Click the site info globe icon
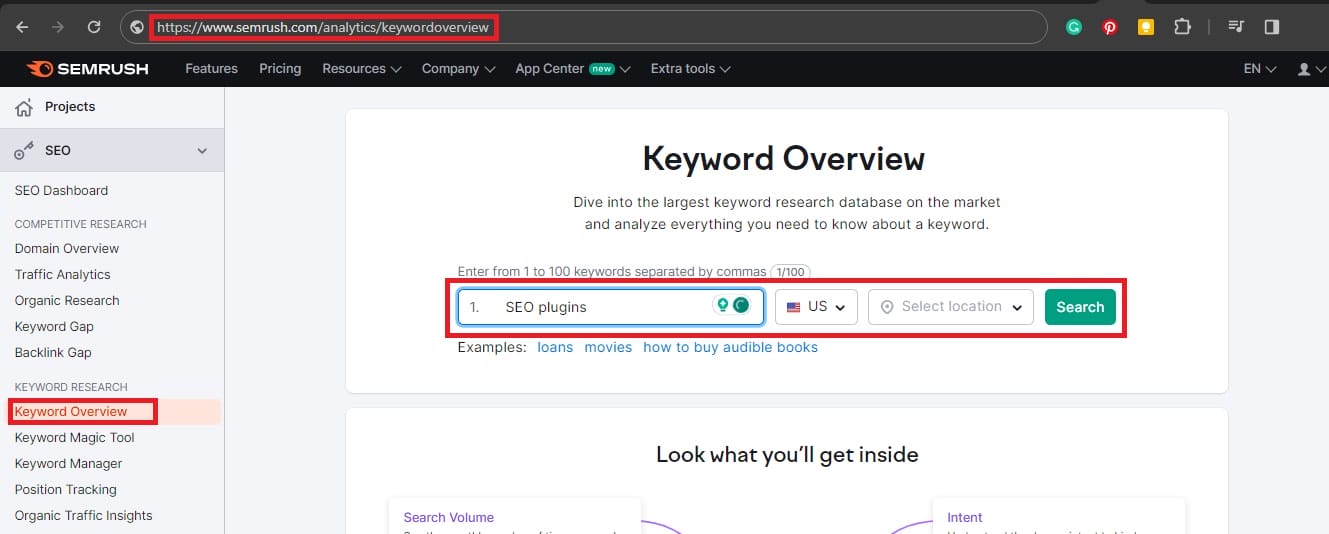This screenshot has height=534, width=1329. (x=137, y=27)
